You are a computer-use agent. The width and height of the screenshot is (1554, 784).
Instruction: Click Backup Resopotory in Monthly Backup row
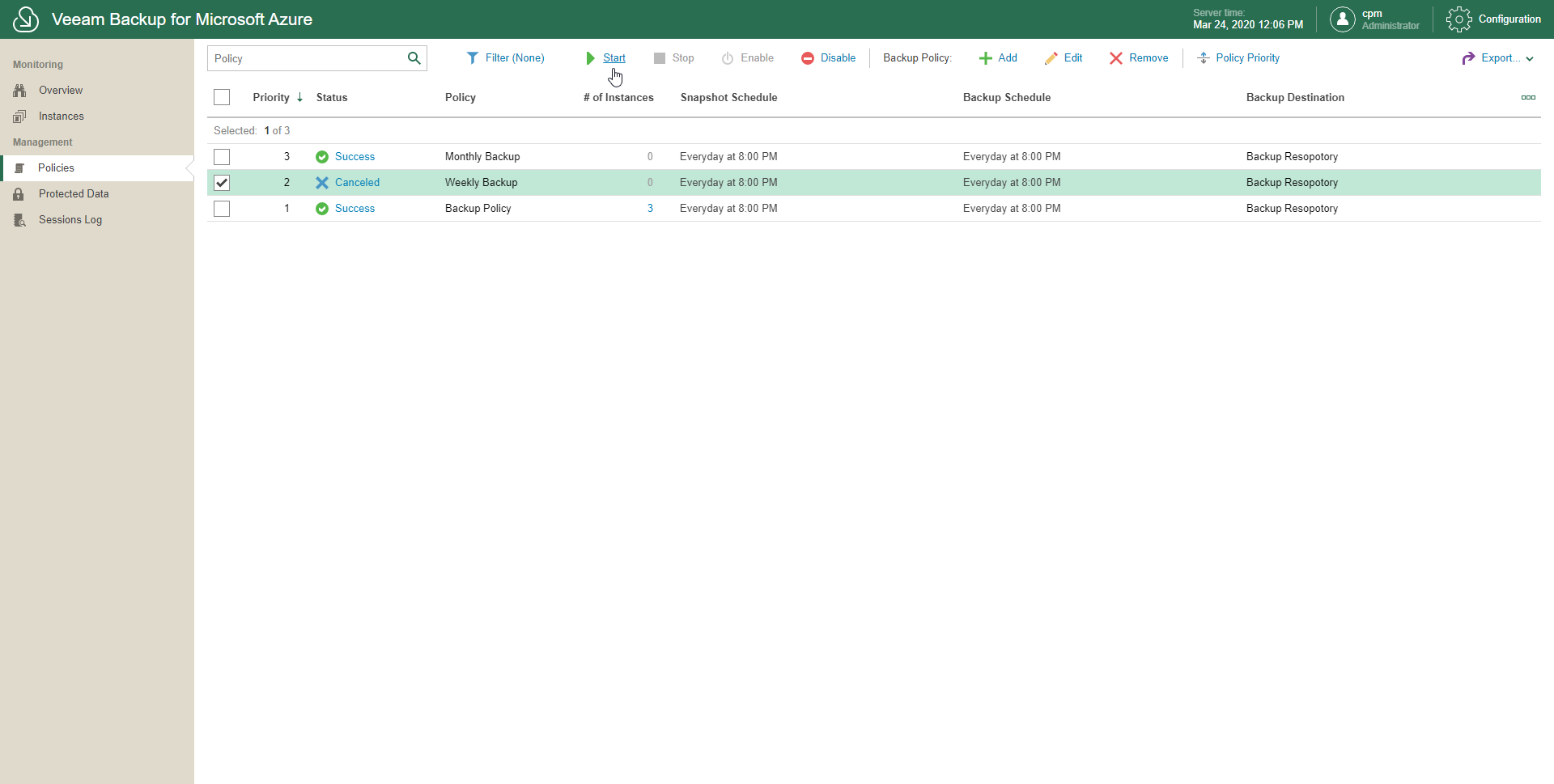tap(1292, 157)
